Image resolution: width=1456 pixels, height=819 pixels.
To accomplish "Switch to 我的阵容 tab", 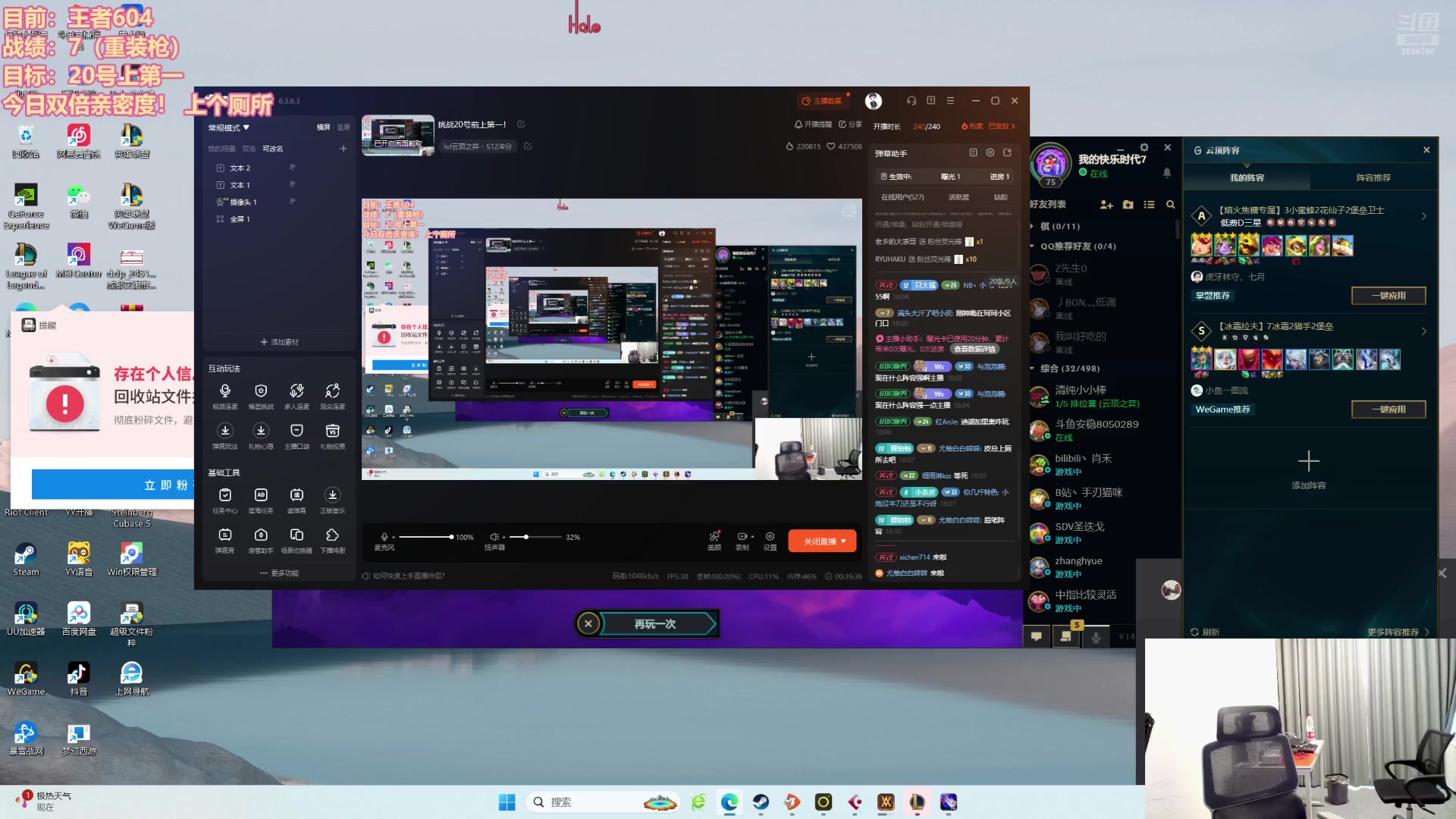I will point(1247,177).
